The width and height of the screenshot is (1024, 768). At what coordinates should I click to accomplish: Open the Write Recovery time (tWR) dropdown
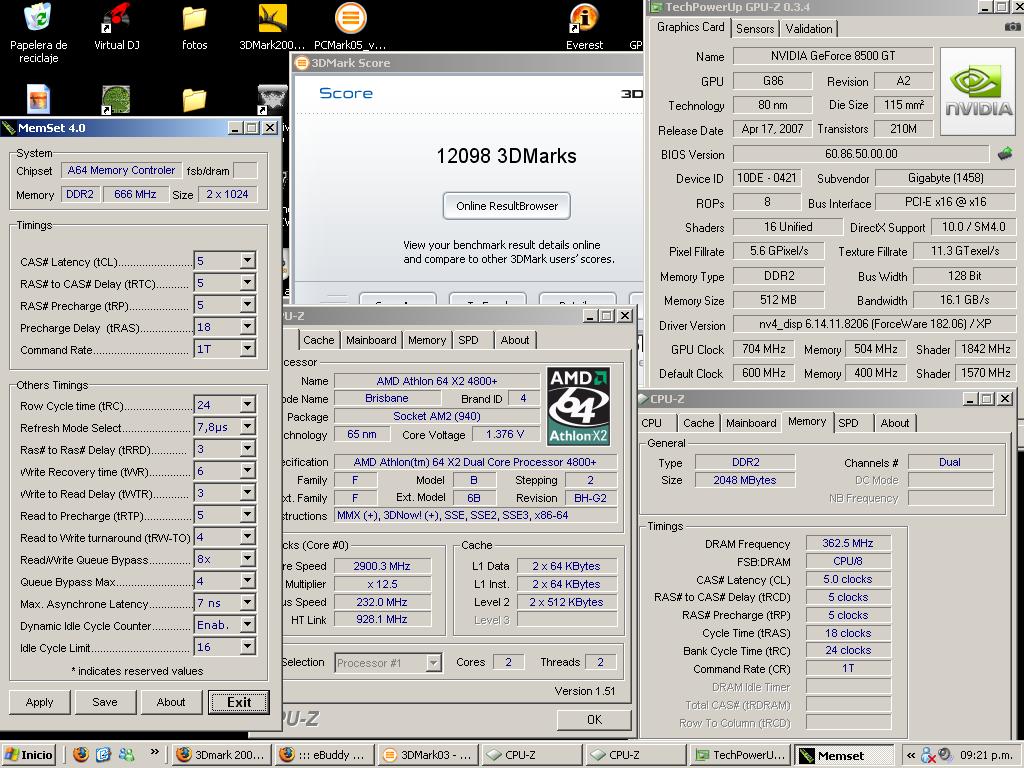[248, 471]
